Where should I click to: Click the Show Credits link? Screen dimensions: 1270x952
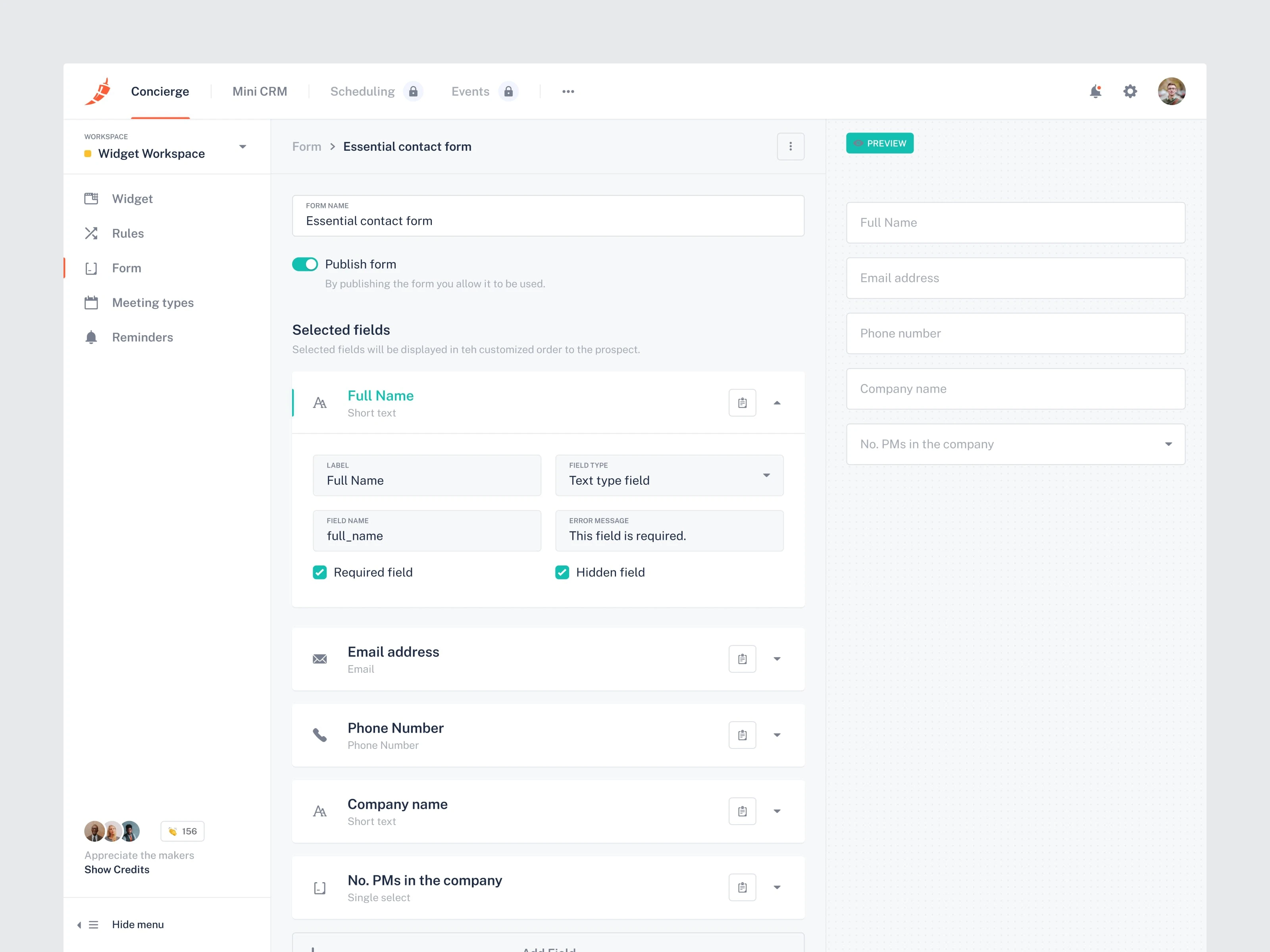pyautogui.click(x=117, y=869)
